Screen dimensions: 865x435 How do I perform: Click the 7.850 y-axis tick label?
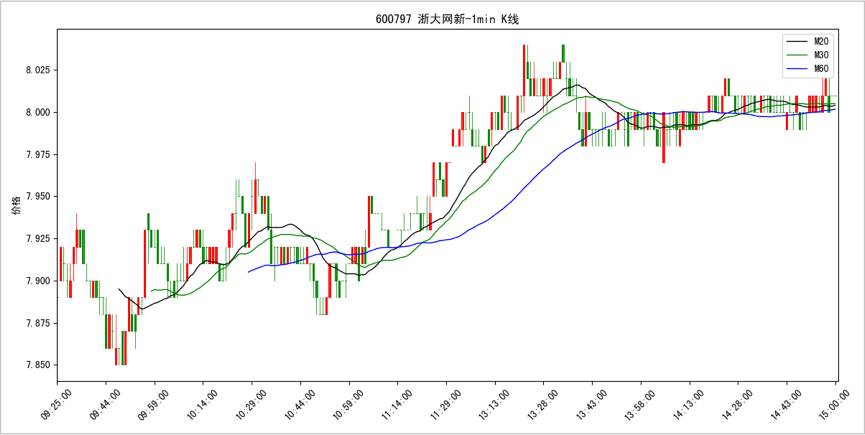[39, 364]
